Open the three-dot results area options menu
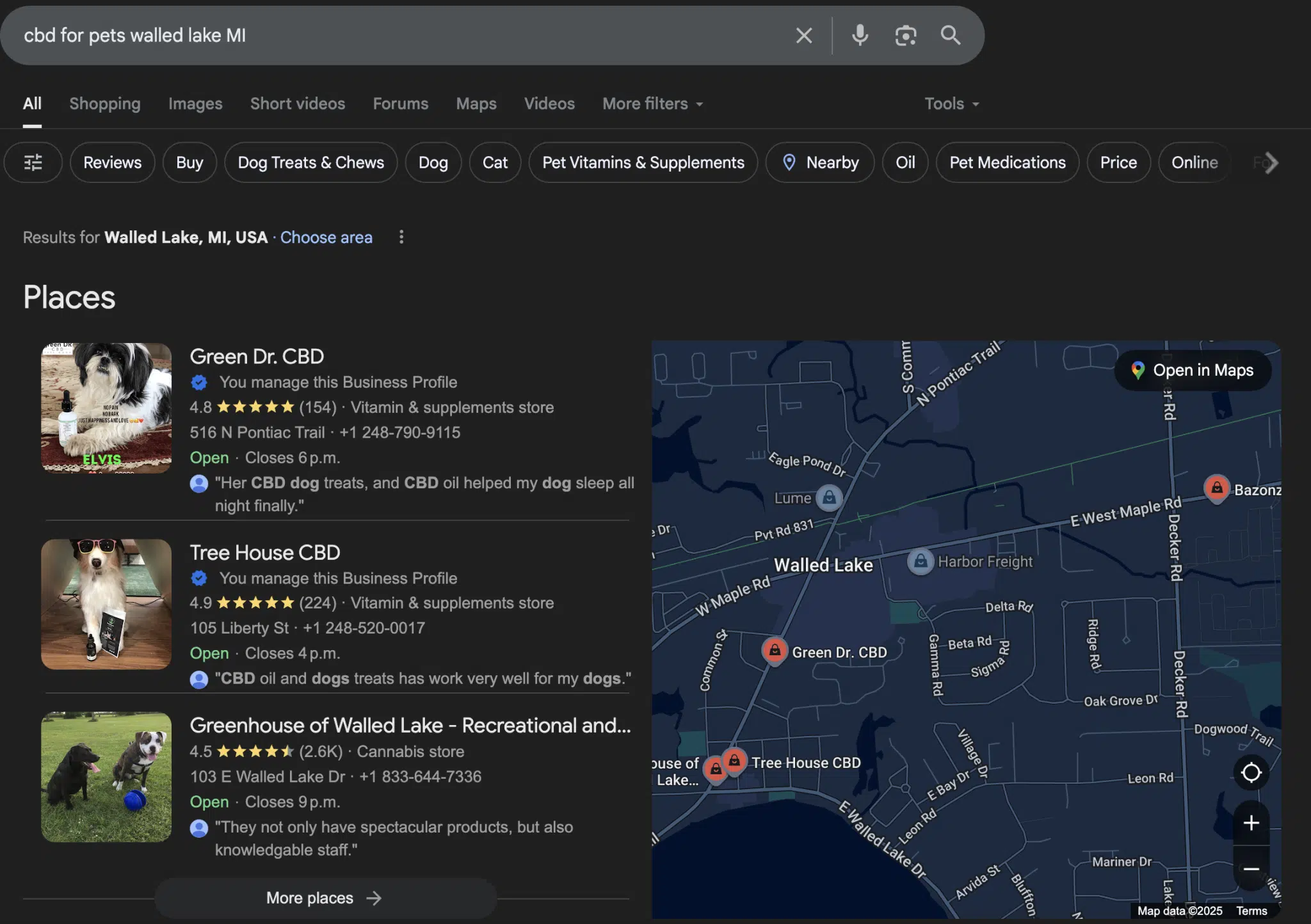The width and height of the screenshot is (1311, 924). click(401, 237)
